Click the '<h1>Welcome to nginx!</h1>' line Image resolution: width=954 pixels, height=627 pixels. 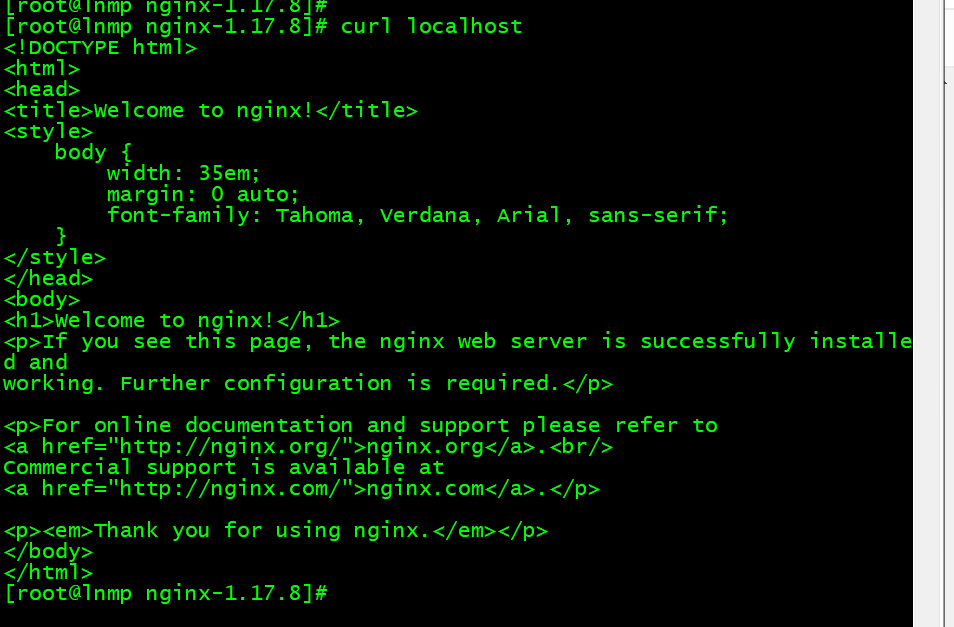point(172,320)
